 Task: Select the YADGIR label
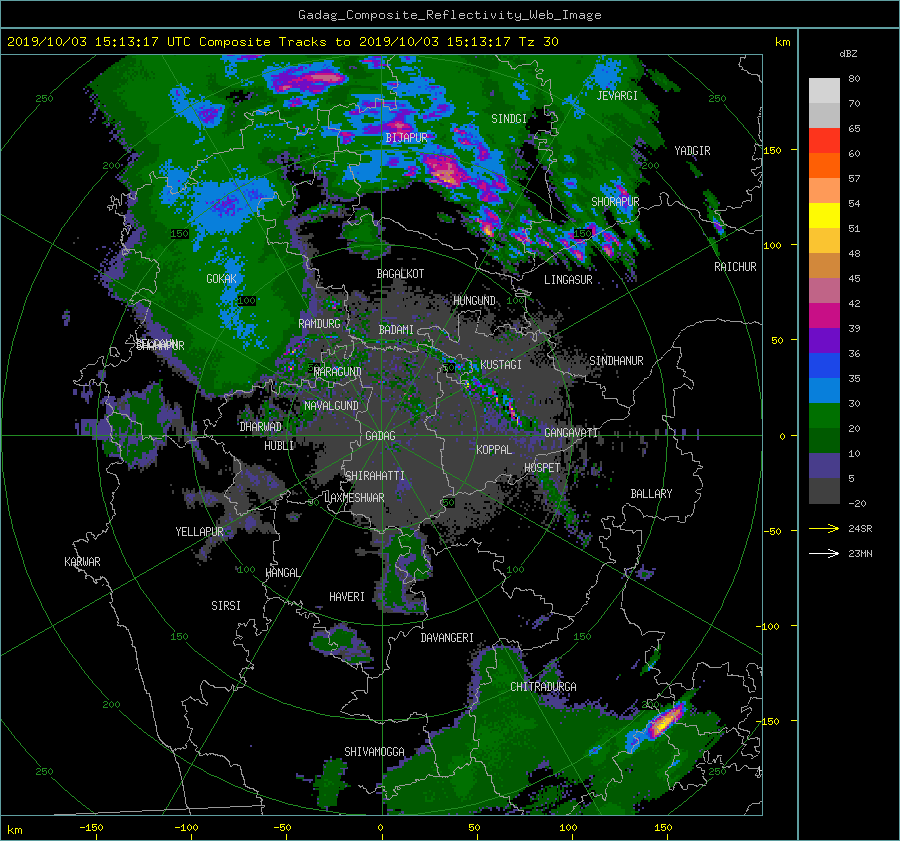(692, 151)
